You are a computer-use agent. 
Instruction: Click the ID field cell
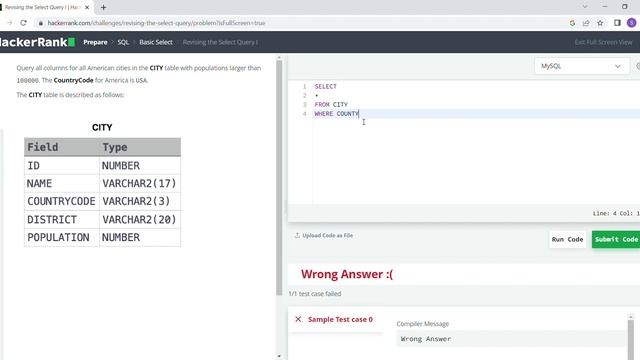62,166
